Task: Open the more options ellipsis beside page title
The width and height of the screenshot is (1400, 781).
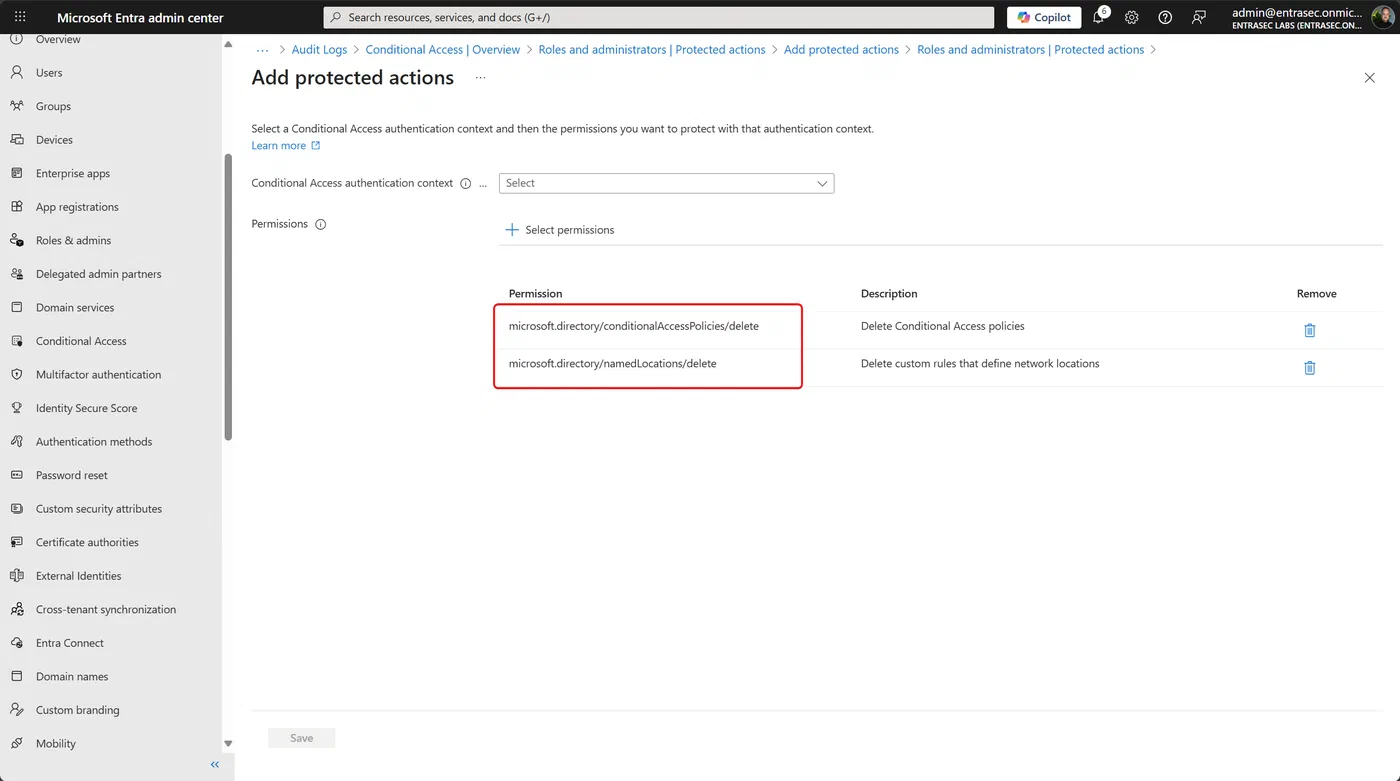Action: 480,78
